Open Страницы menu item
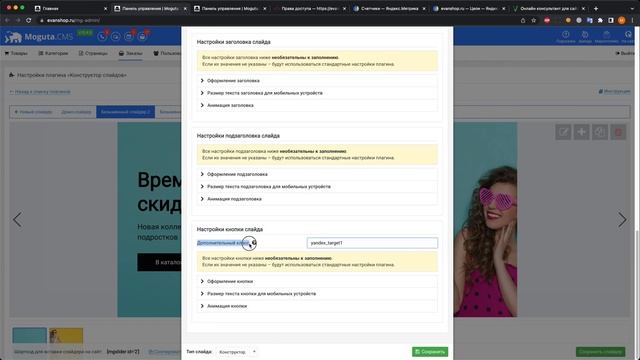640x360 pixels. pyautogui.click(x=93, y=53)
